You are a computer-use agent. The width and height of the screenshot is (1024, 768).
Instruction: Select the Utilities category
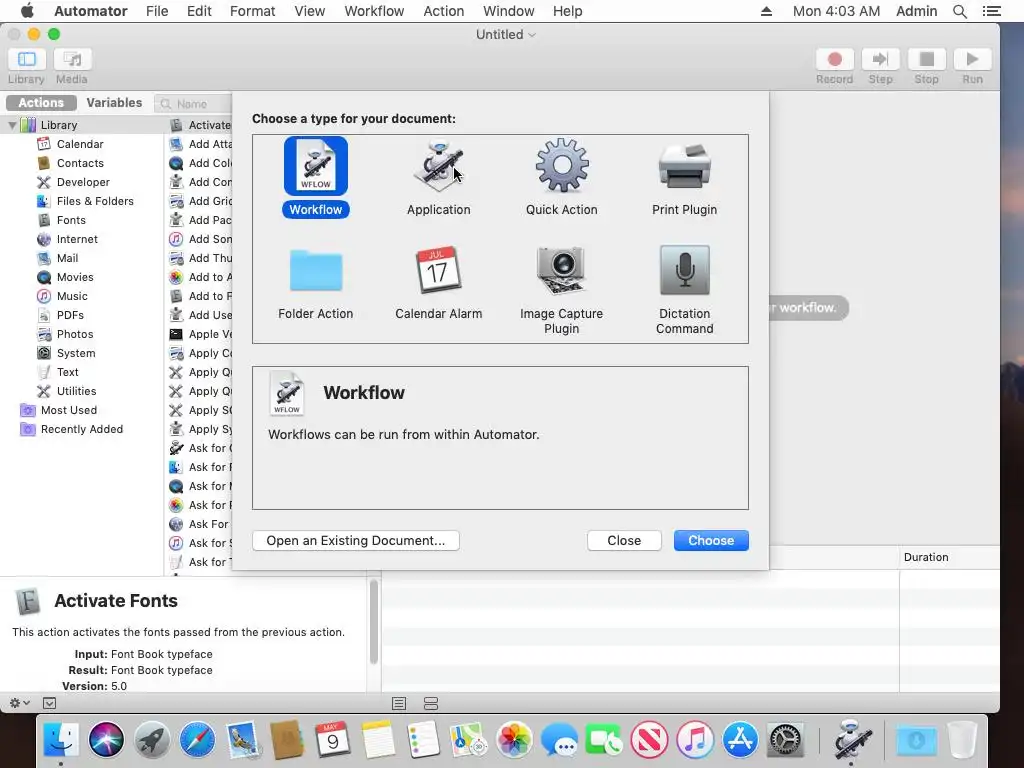[76, 391]
